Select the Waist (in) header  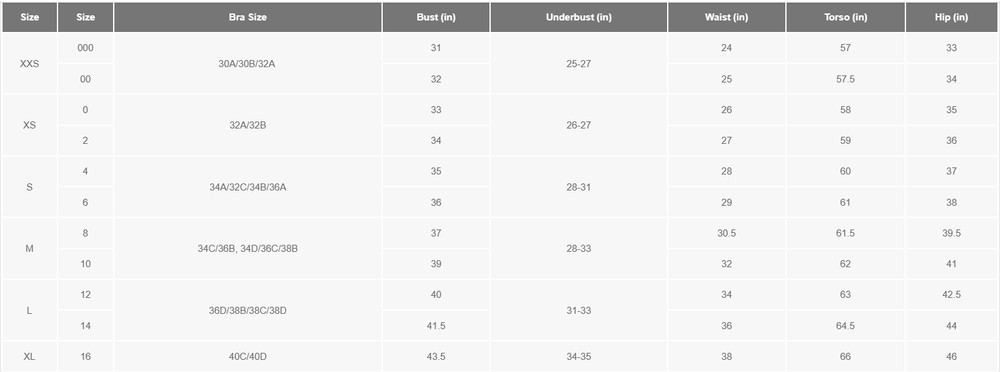coord(726,17)
